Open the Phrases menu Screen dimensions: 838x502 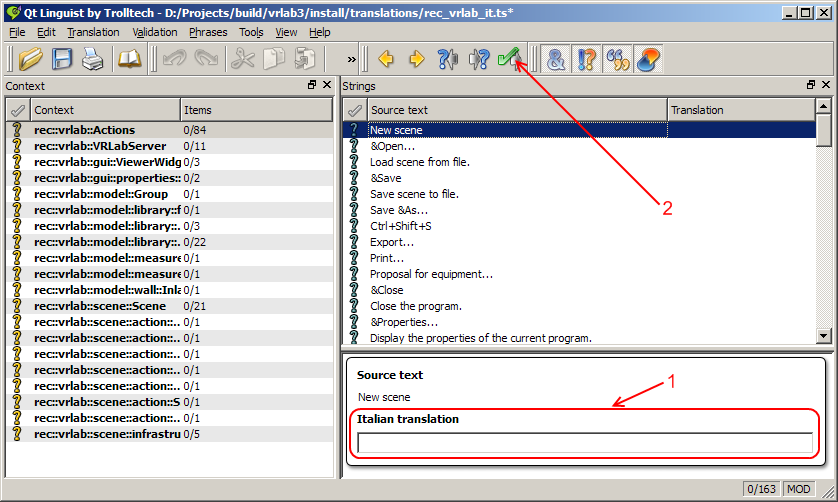tap(208, 32)
